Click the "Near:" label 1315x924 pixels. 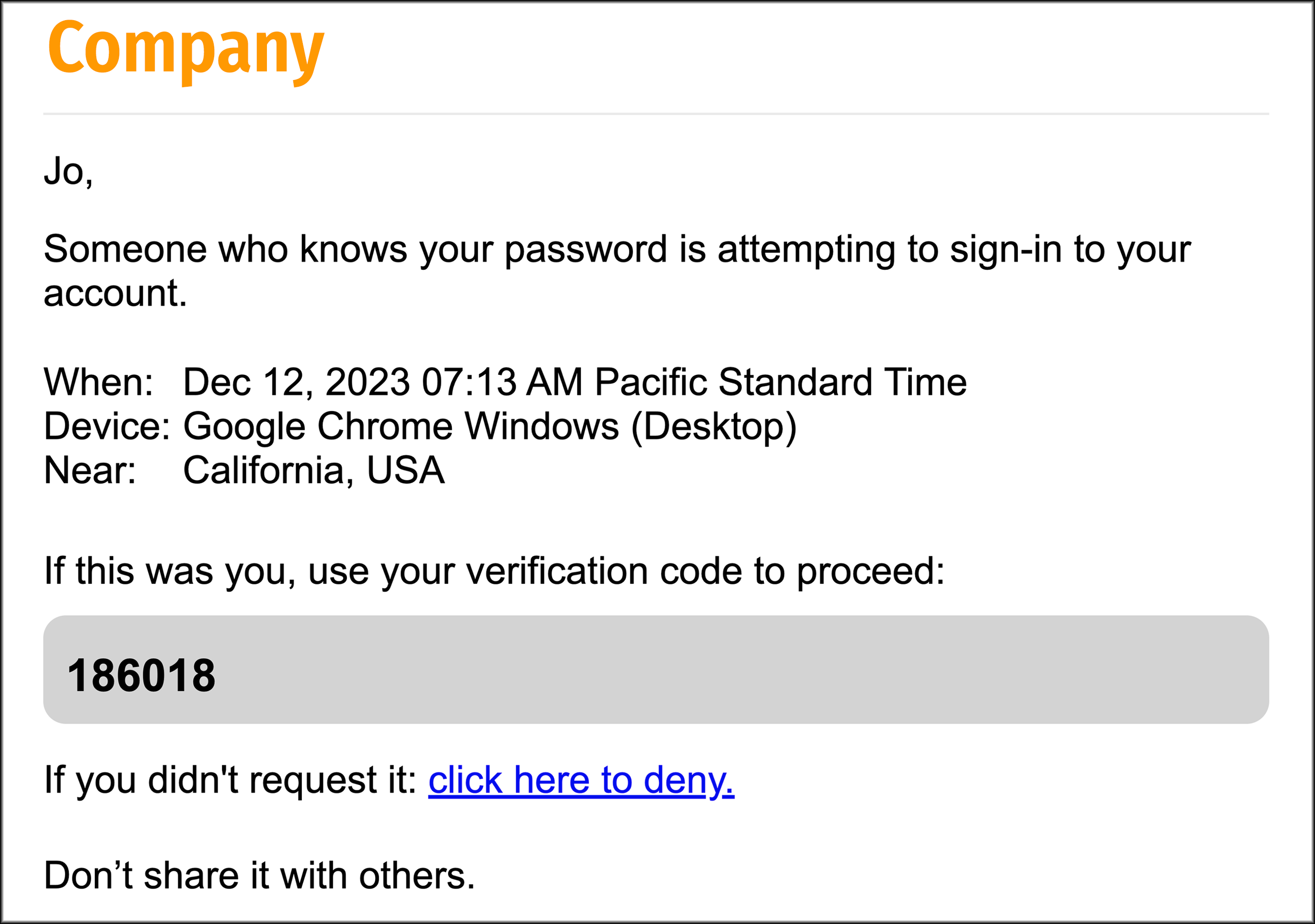90,471
